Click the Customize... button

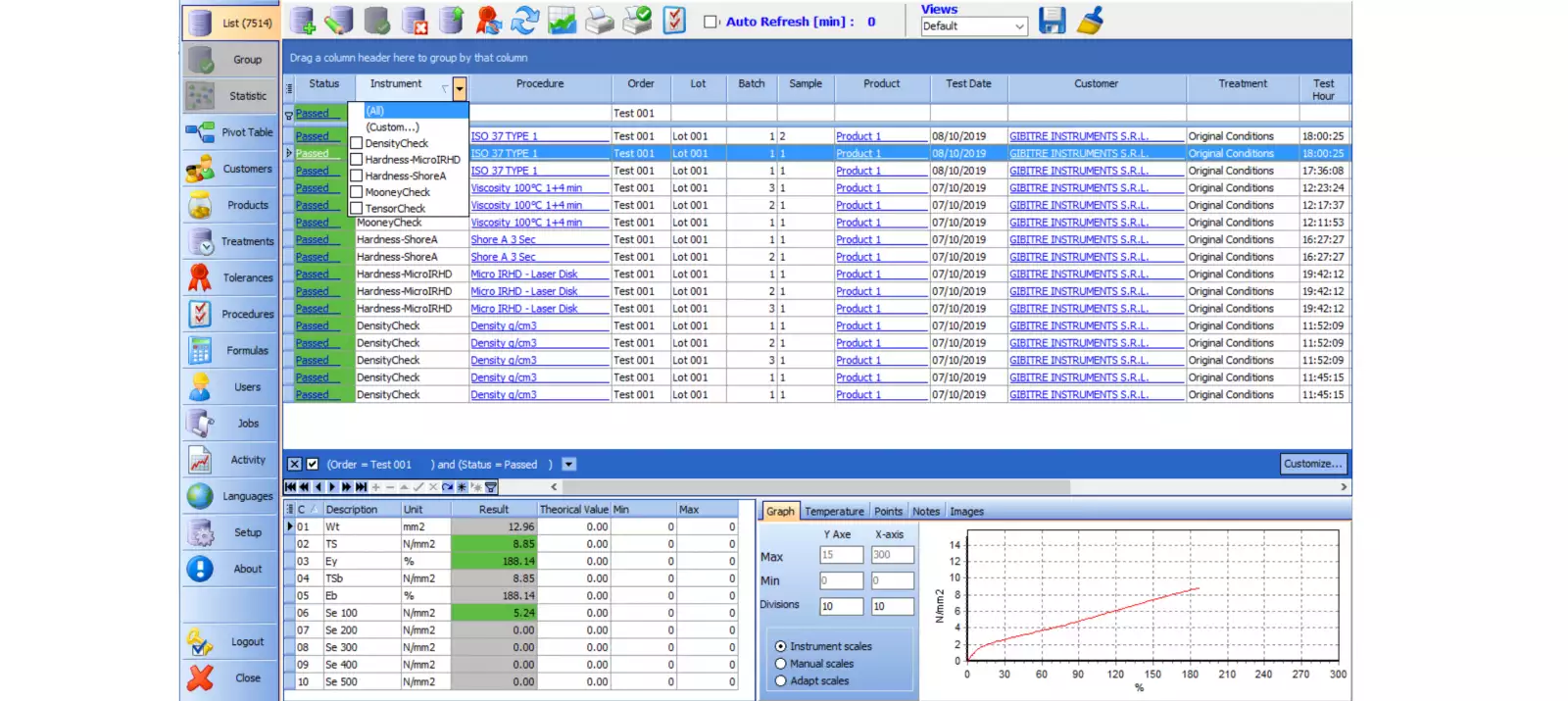coord(1312,464)
